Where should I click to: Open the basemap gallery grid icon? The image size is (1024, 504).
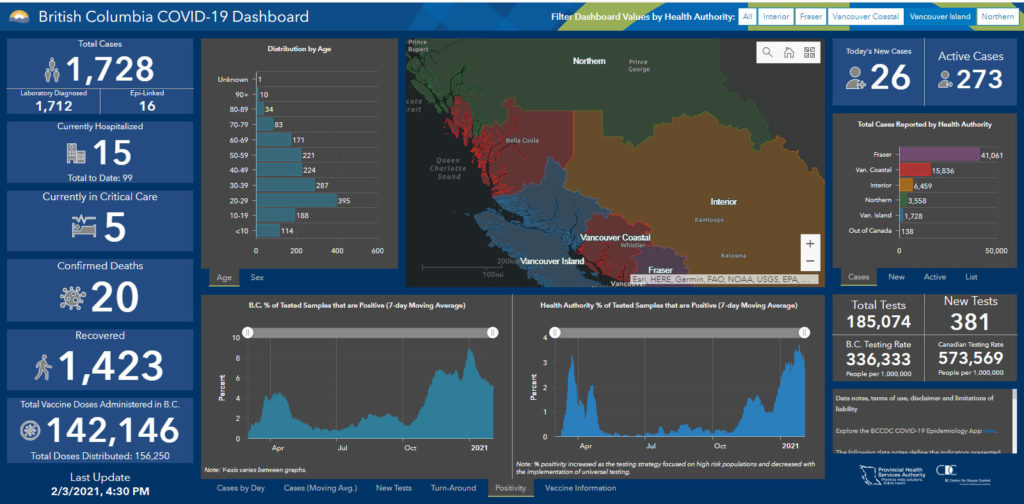pos(809,52)
